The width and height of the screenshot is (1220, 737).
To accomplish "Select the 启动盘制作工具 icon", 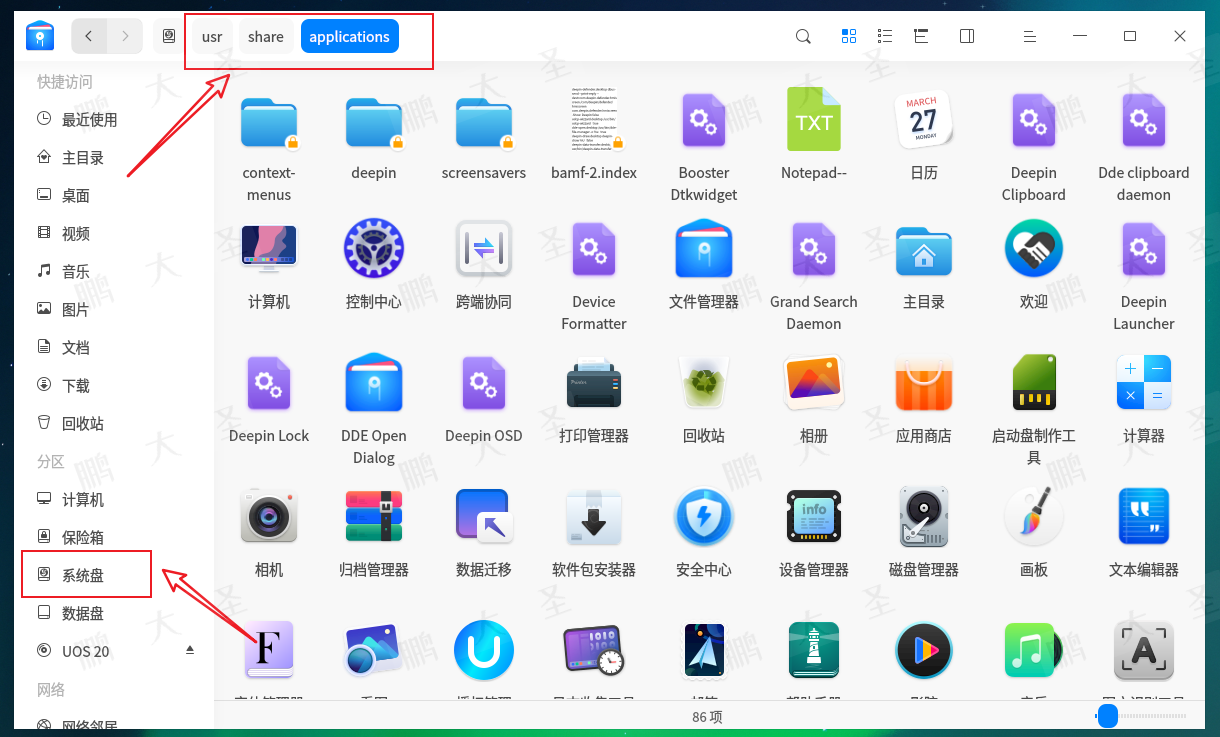I will click(x=1034, y=384).
